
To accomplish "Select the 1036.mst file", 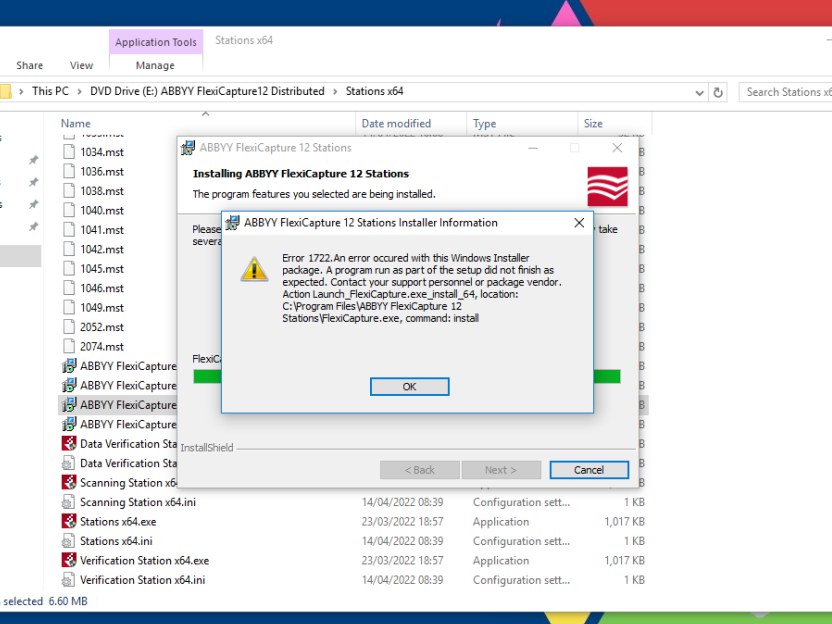I will pos(101,172).
